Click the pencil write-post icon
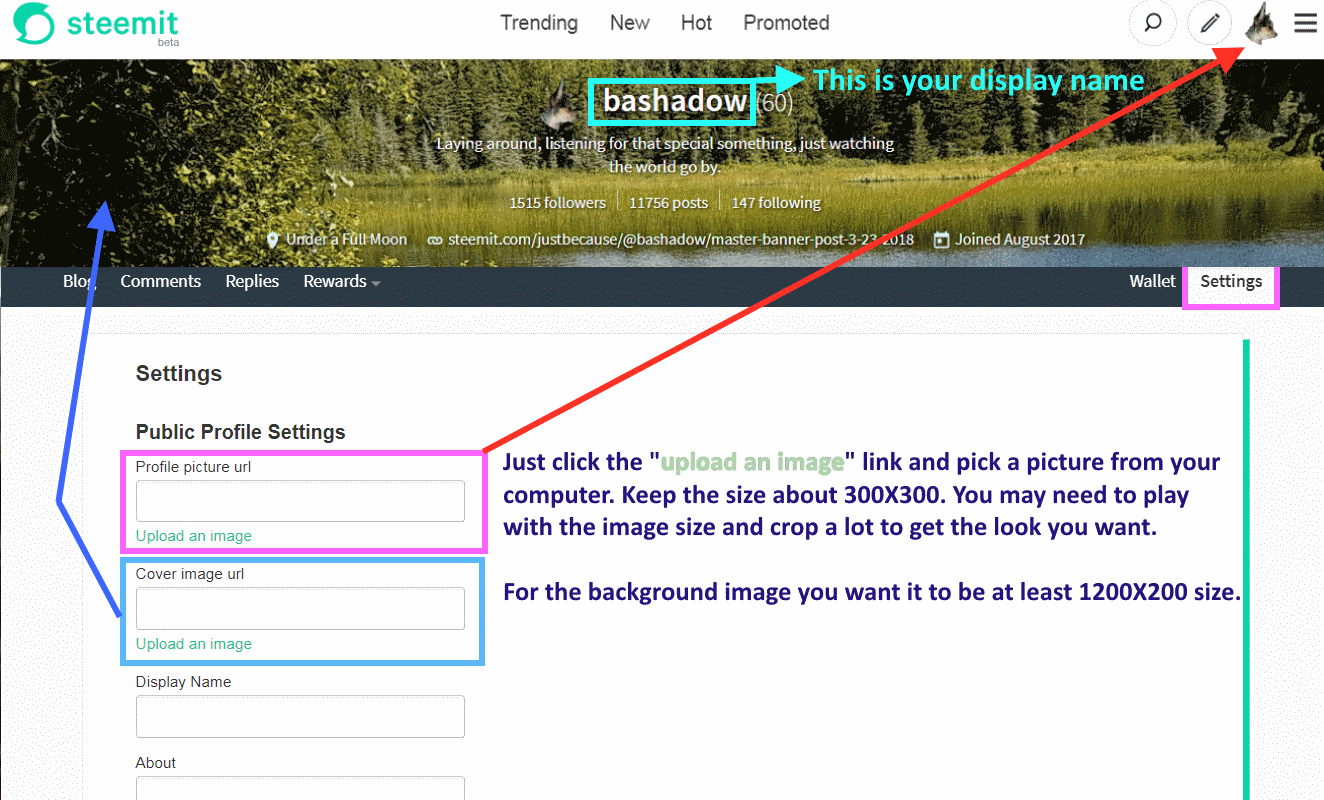This screenshot has width=1324, height=800. [x=1210, y=22]
